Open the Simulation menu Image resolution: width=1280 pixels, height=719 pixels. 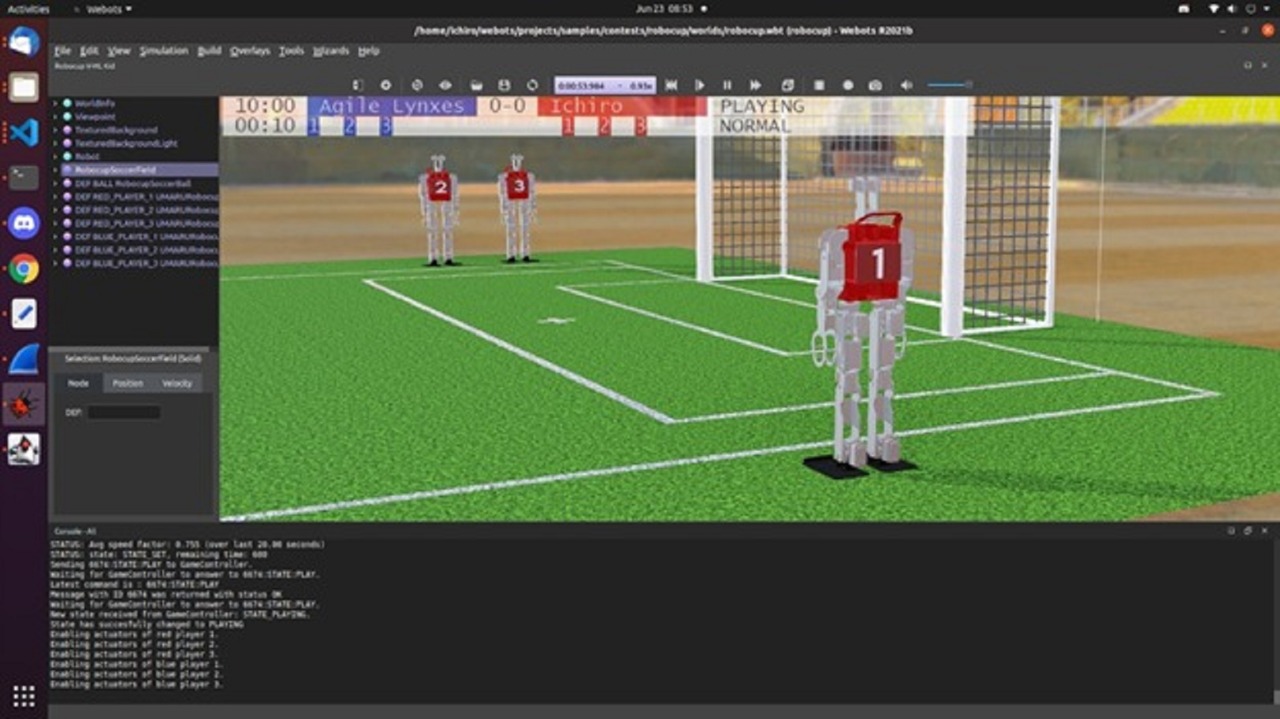(162, 50)
